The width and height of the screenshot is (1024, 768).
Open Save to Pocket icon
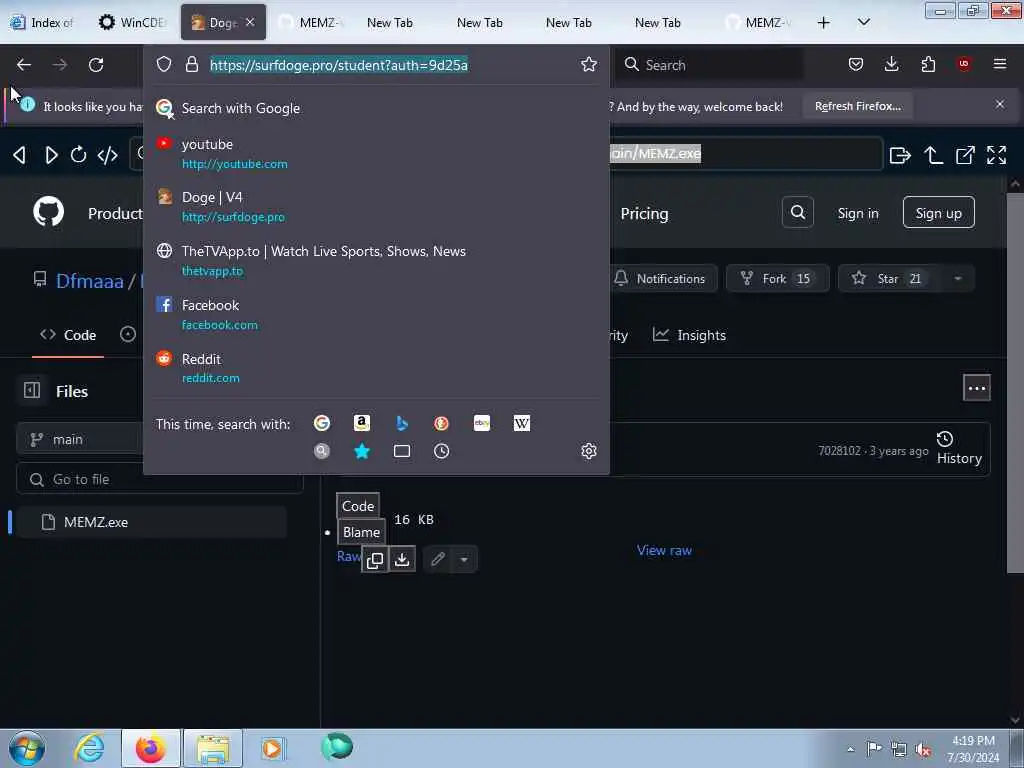pyautogui.click(x=856, y=64)
